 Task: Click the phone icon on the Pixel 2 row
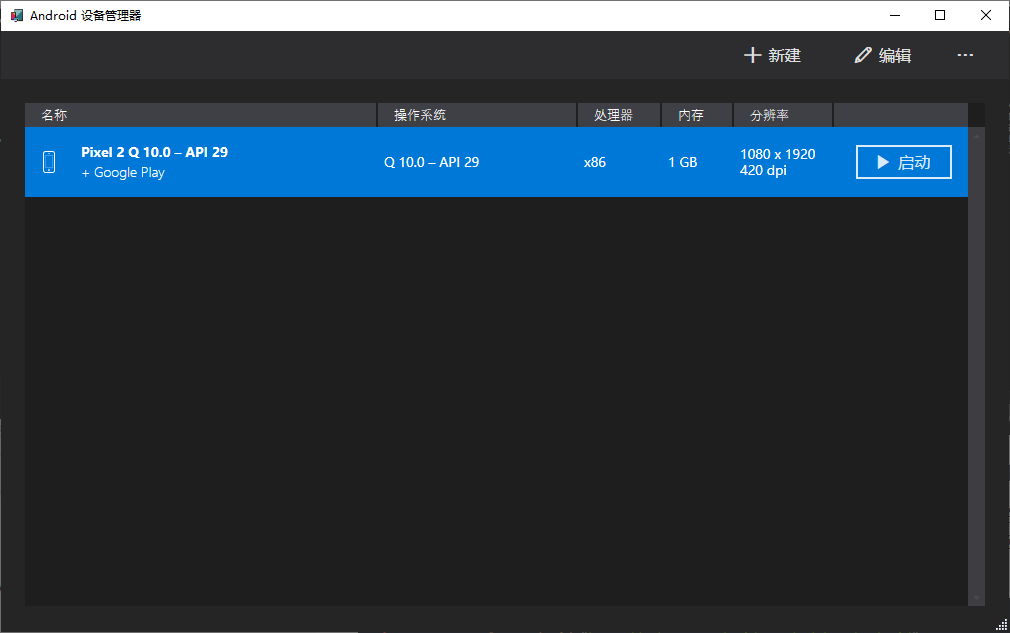click(x=49, y=161)
